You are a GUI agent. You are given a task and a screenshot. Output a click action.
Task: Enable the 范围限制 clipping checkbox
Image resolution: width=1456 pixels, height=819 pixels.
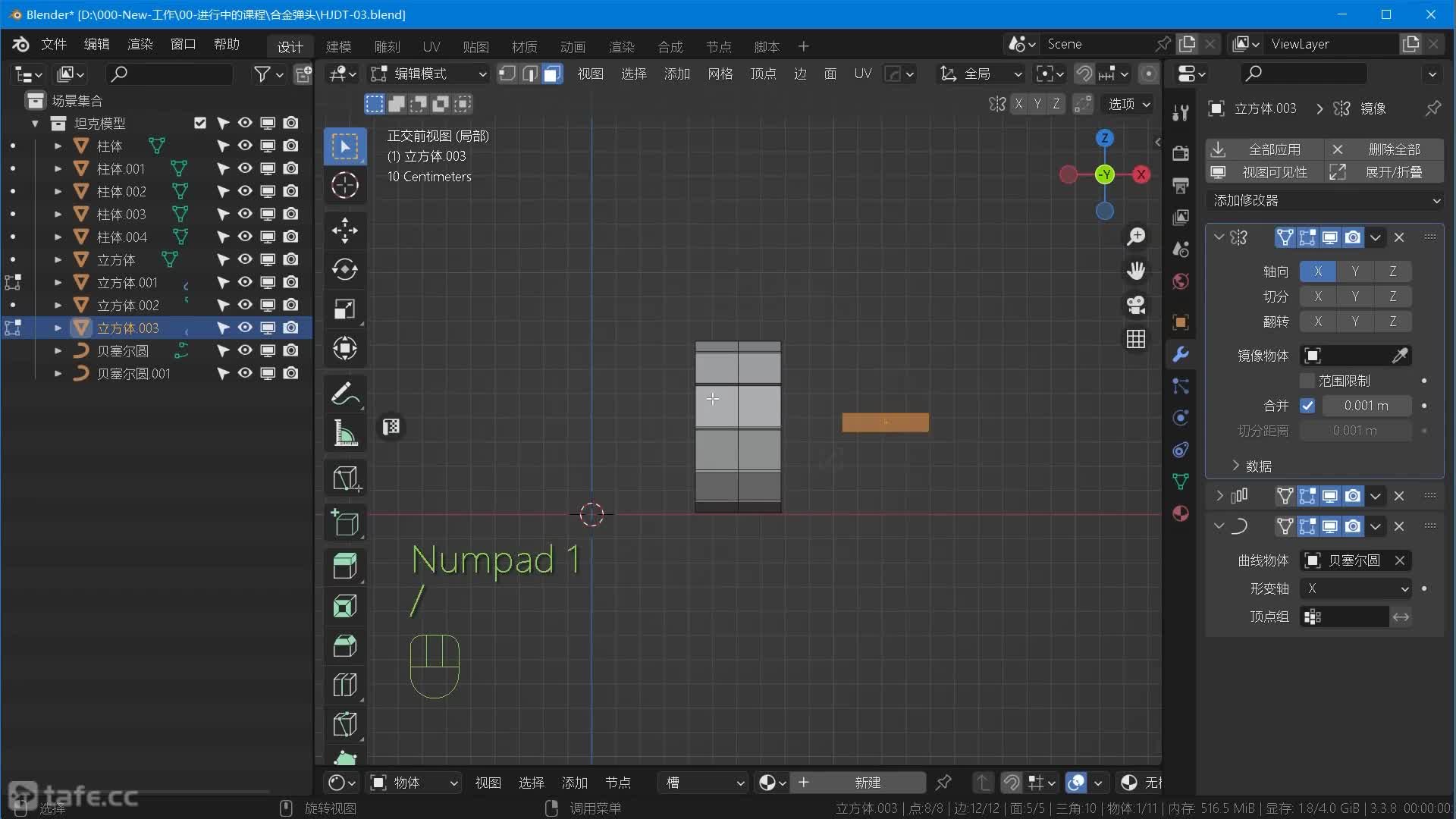pyautogui.click(x=1307, y=381)
